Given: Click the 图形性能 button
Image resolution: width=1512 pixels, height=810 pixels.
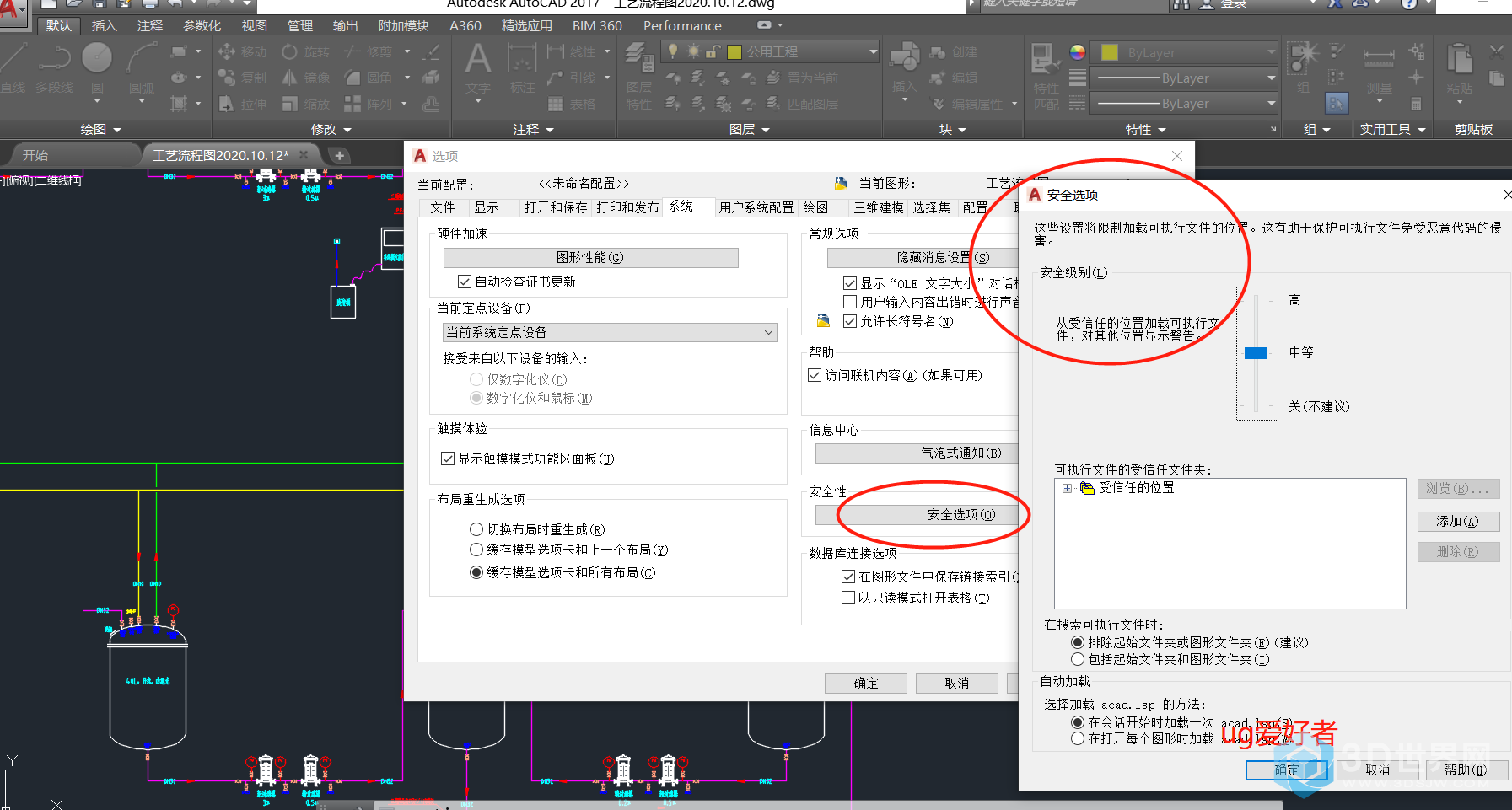Looking at the screenshot, I should click(590, 257).
